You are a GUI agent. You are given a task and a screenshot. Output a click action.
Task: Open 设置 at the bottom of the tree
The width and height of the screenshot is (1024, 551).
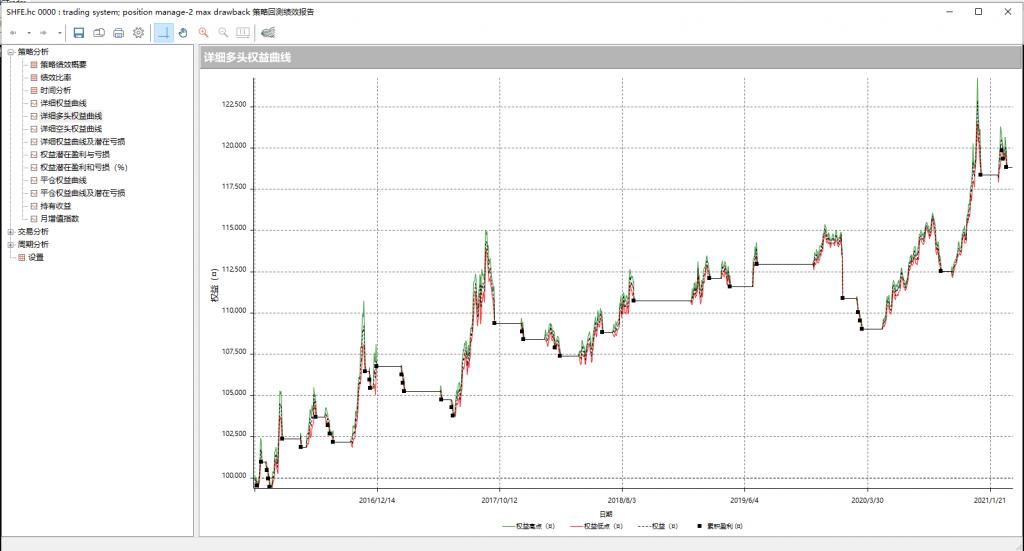pos(36,257)
